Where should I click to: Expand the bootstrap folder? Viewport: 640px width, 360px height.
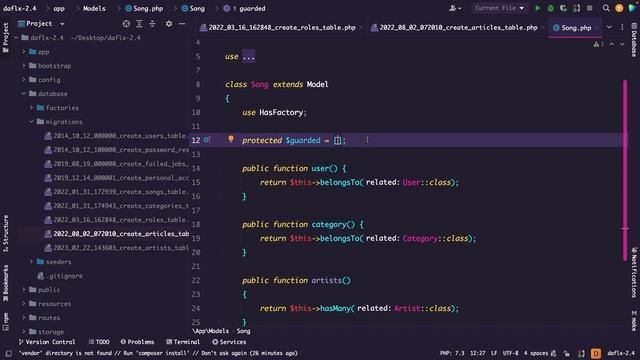24,66
